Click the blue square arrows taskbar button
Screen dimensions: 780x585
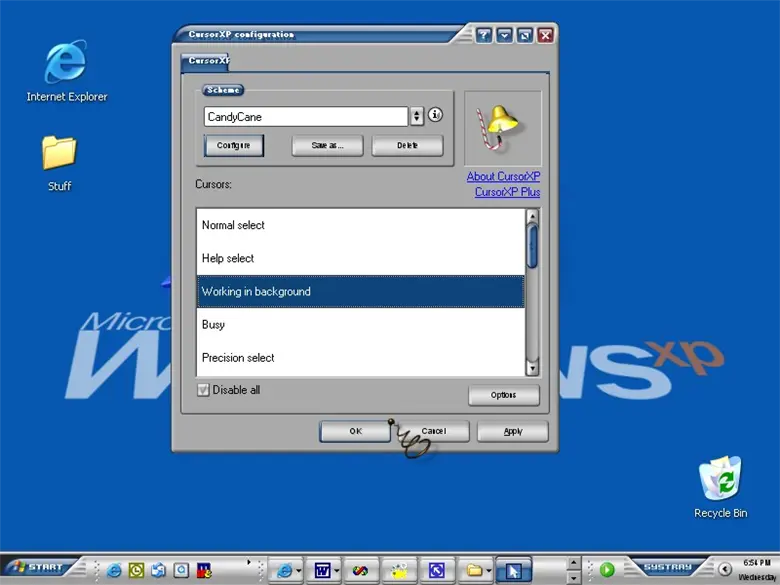436,570
